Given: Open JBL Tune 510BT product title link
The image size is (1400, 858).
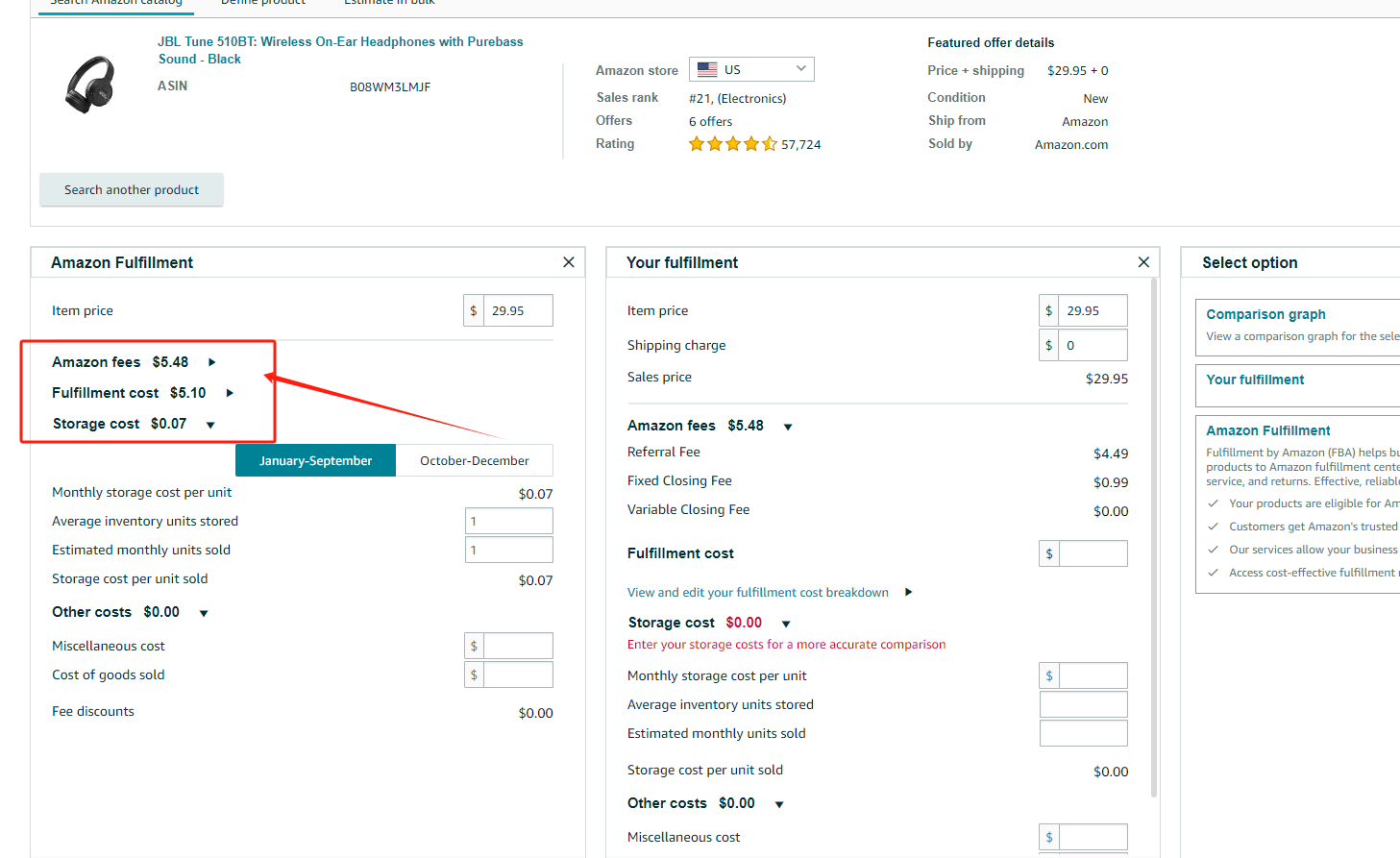Looking at the screenshot, I should click(341, 50).
